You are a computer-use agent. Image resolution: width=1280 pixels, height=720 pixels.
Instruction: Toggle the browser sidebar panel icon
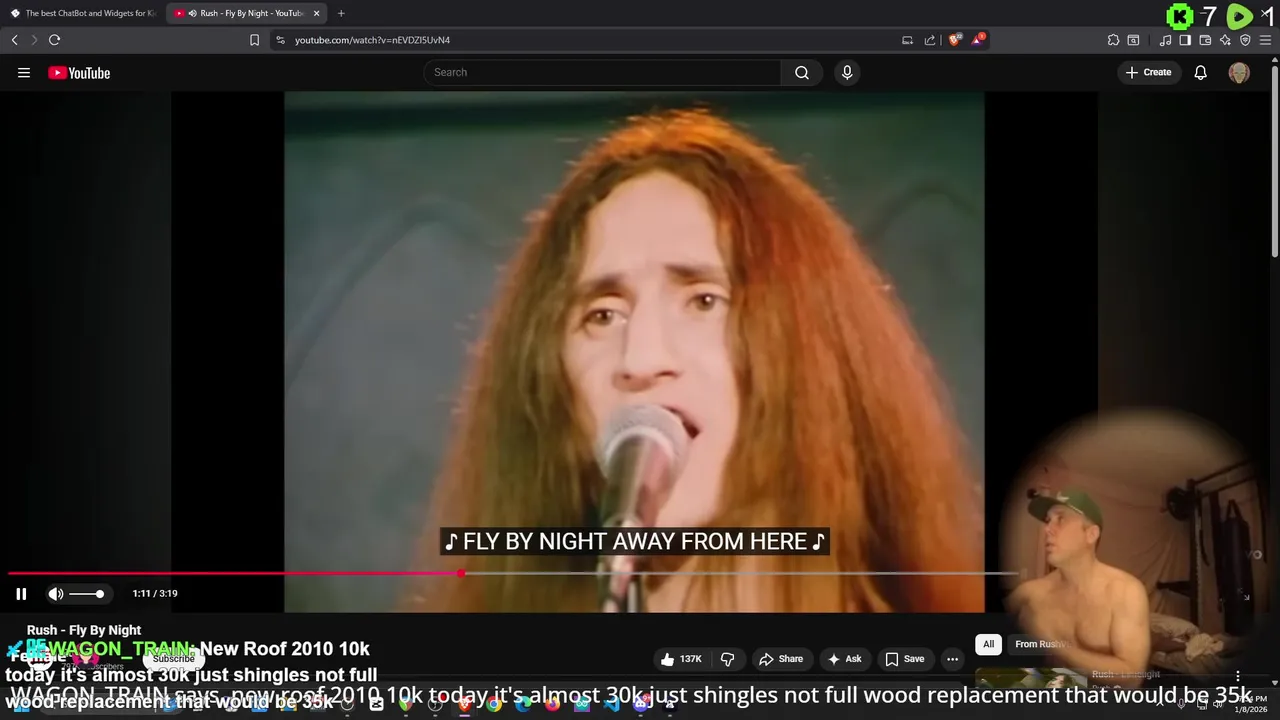(1185, 40)
